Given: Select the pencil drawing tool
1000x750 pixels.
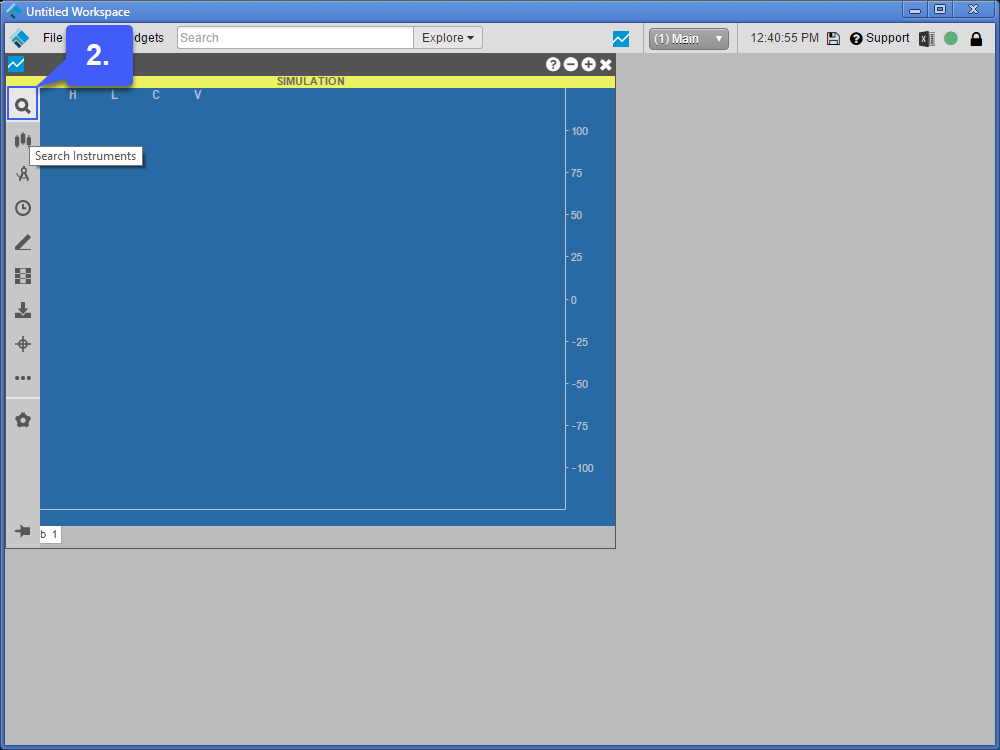Looking at the screenshot, I should tap(23, 242).
